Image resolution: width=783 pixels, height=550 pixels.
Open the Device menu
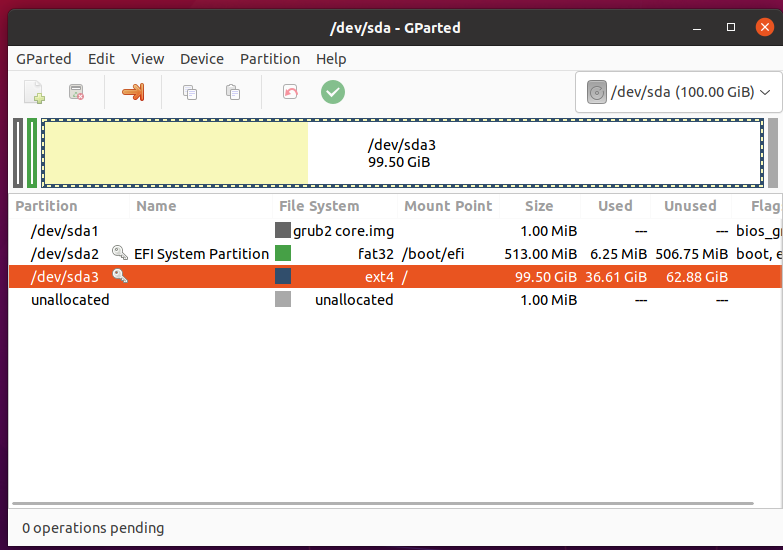(x=202, y=59)
